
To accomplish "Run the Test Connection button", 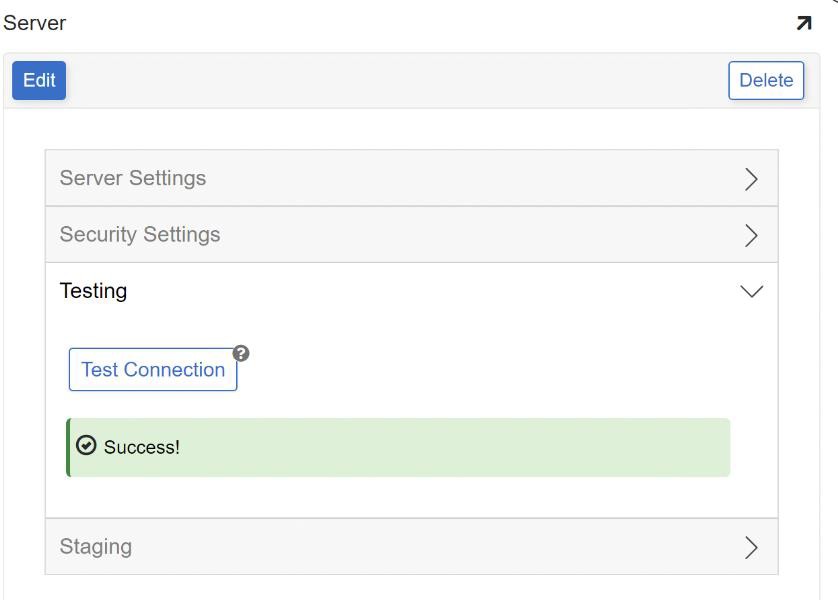I will (x=153, y=370).
